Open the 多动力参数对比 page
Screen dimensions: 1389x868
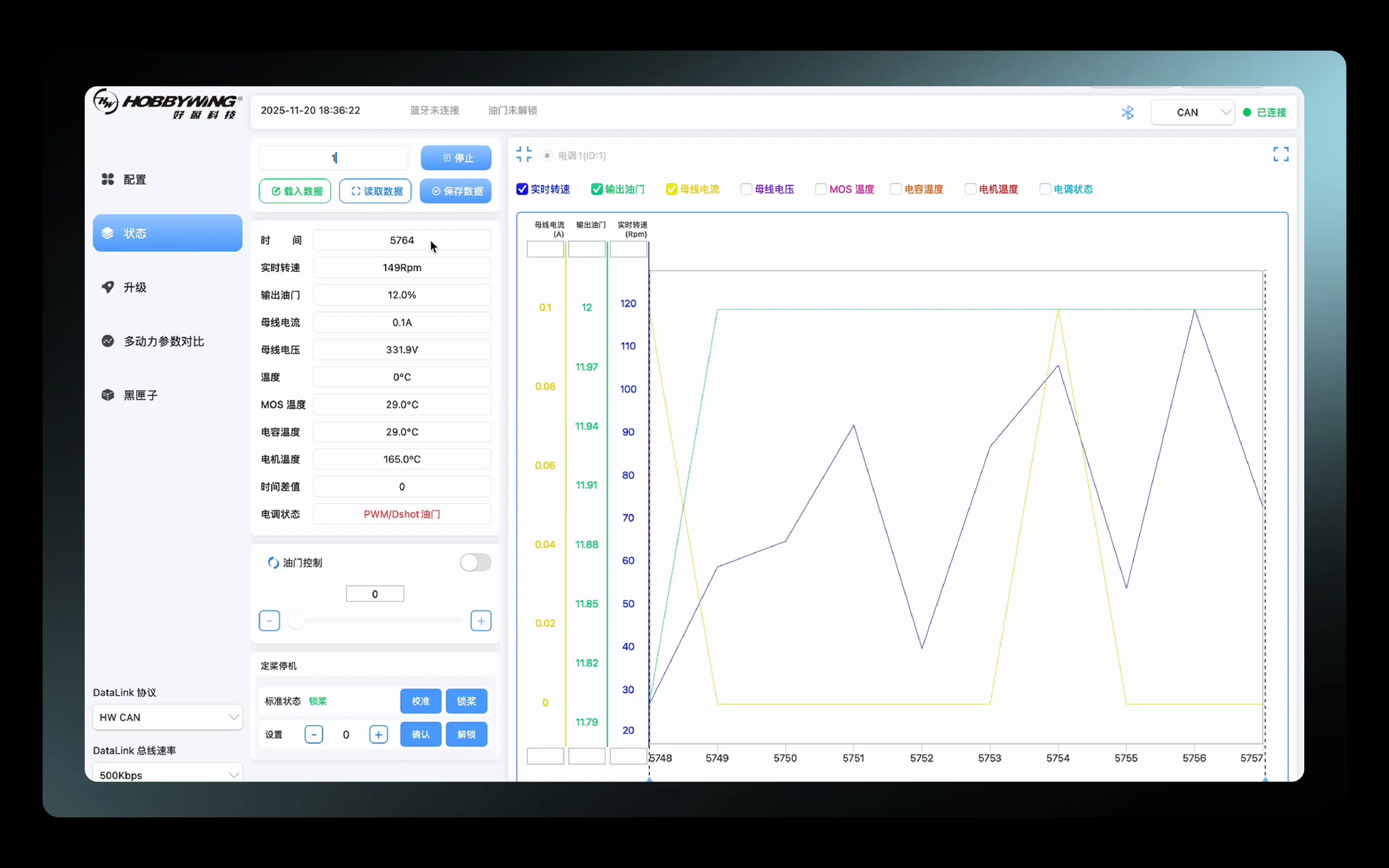point(168,341)
